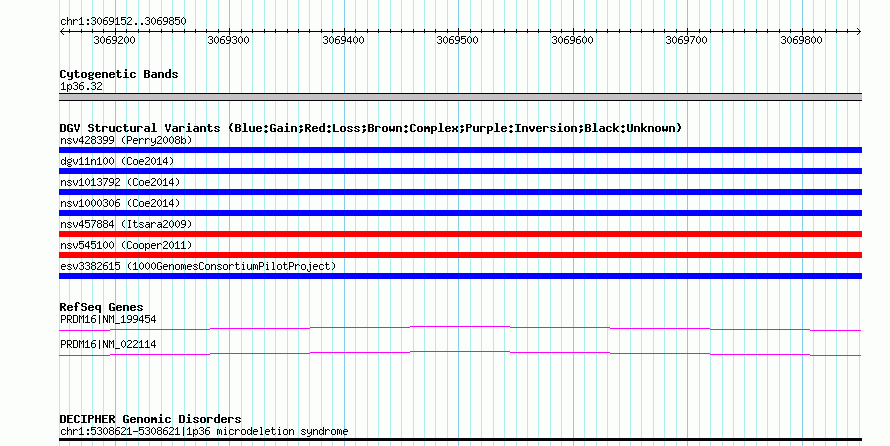890x446 pixels.
Task: Click the 1p36.32 cytogenetic band bar
Action: (x=460, y=97)
